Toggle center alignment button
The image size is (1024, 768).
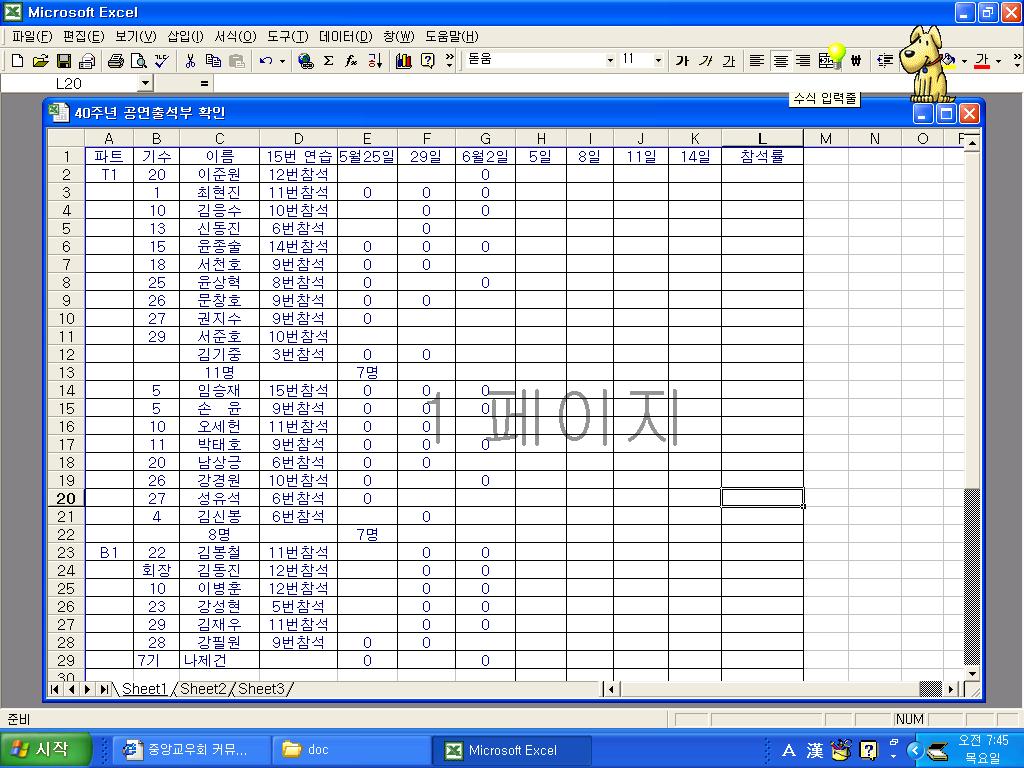coord(780,61)
